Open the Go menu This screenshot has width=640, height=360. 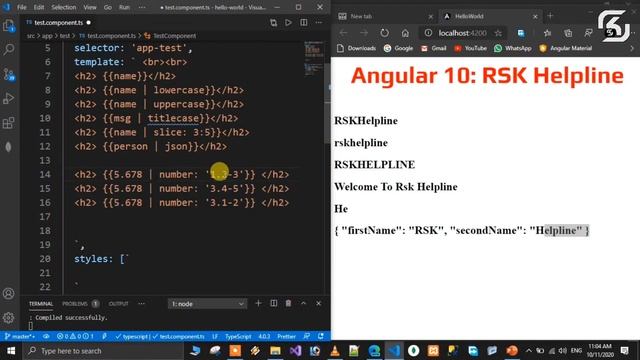click(108, 7)
